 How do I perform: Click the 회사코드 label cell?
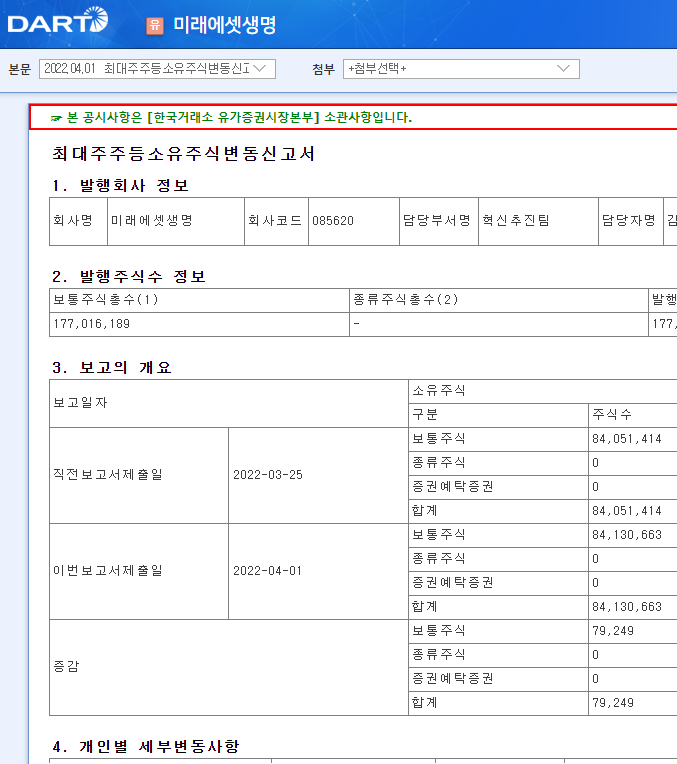tap(276, 221)
